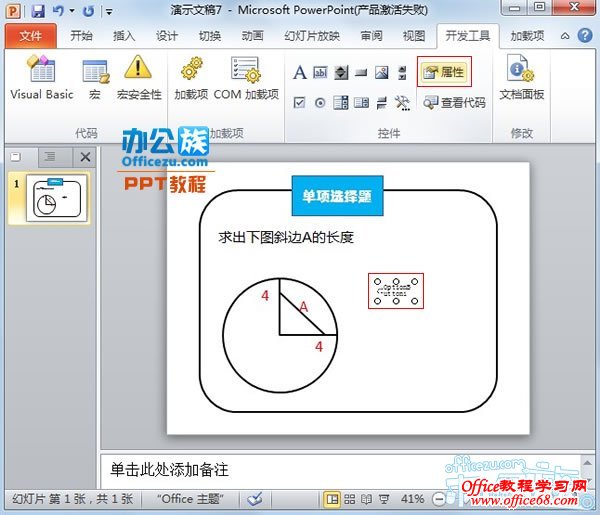
Task: Open the Undo history dropdown arrow
Action: (x=74, y=11)
